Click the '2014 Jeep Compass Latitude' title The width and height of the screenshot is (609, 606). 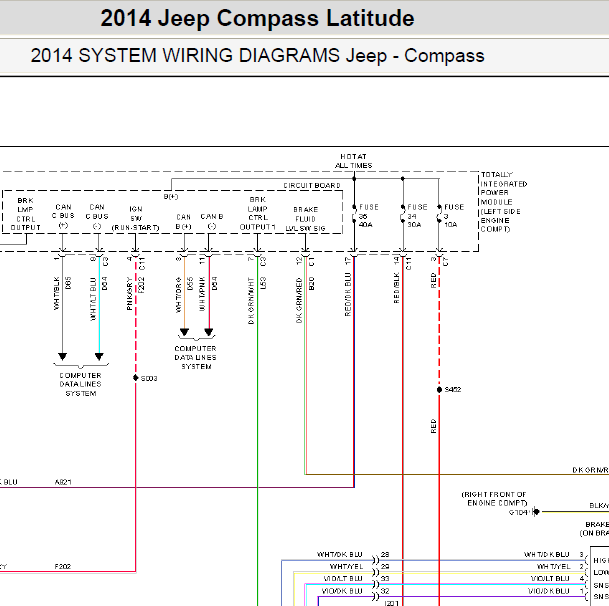pos(257,18)
